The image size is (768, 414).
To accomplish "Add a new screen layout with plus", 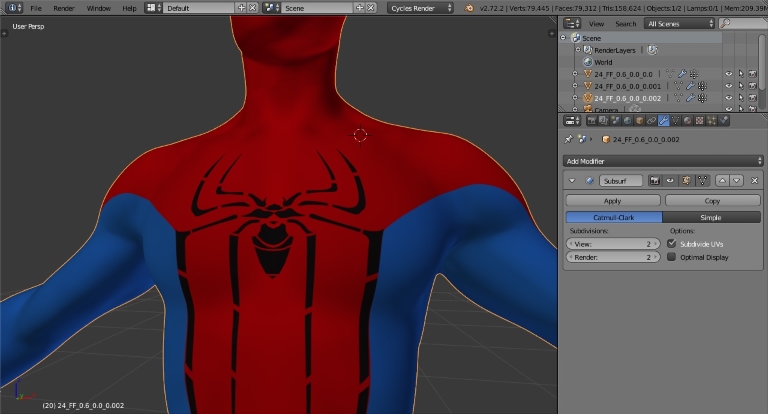I will coord(241,8).
